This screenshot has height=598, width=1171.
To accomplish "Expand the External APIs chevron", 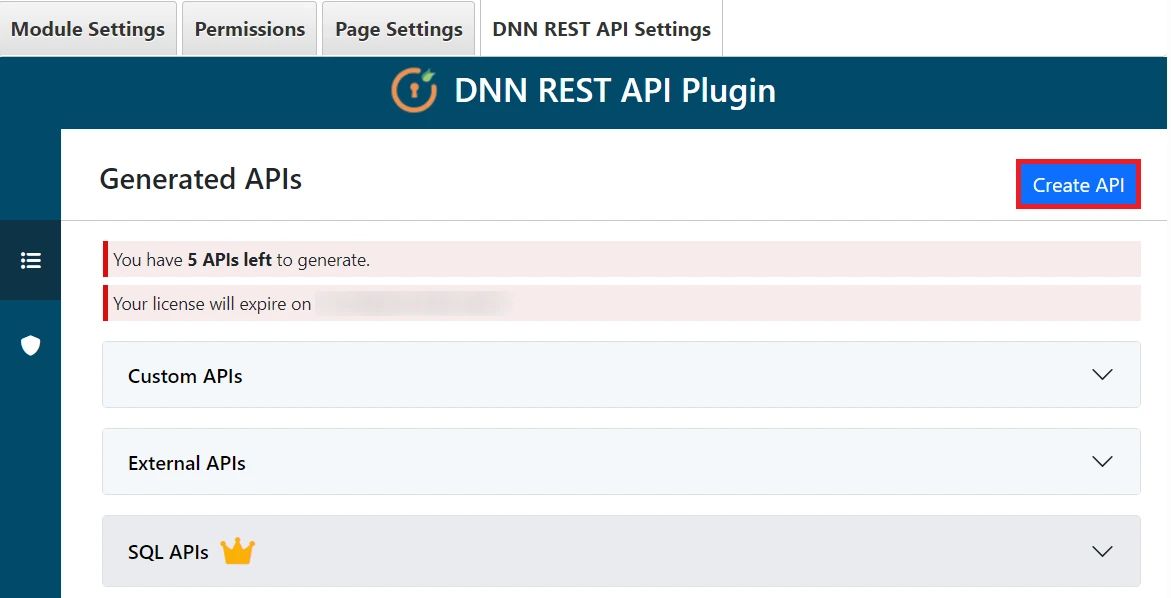I will tap(1102, 461).
